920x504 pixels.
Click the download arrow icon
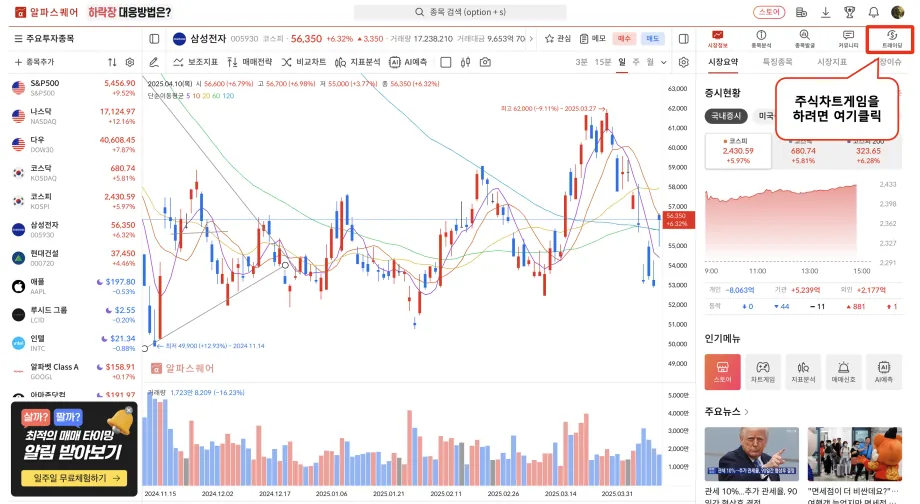click(826, 12)
